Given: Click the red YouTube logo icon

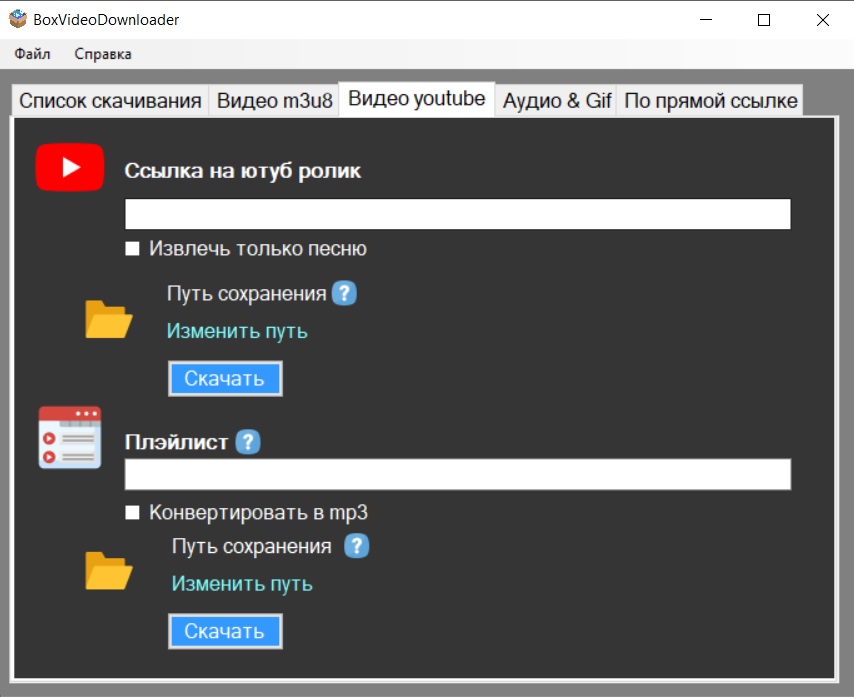Looking at the screenshot, I should click(69, 167).
